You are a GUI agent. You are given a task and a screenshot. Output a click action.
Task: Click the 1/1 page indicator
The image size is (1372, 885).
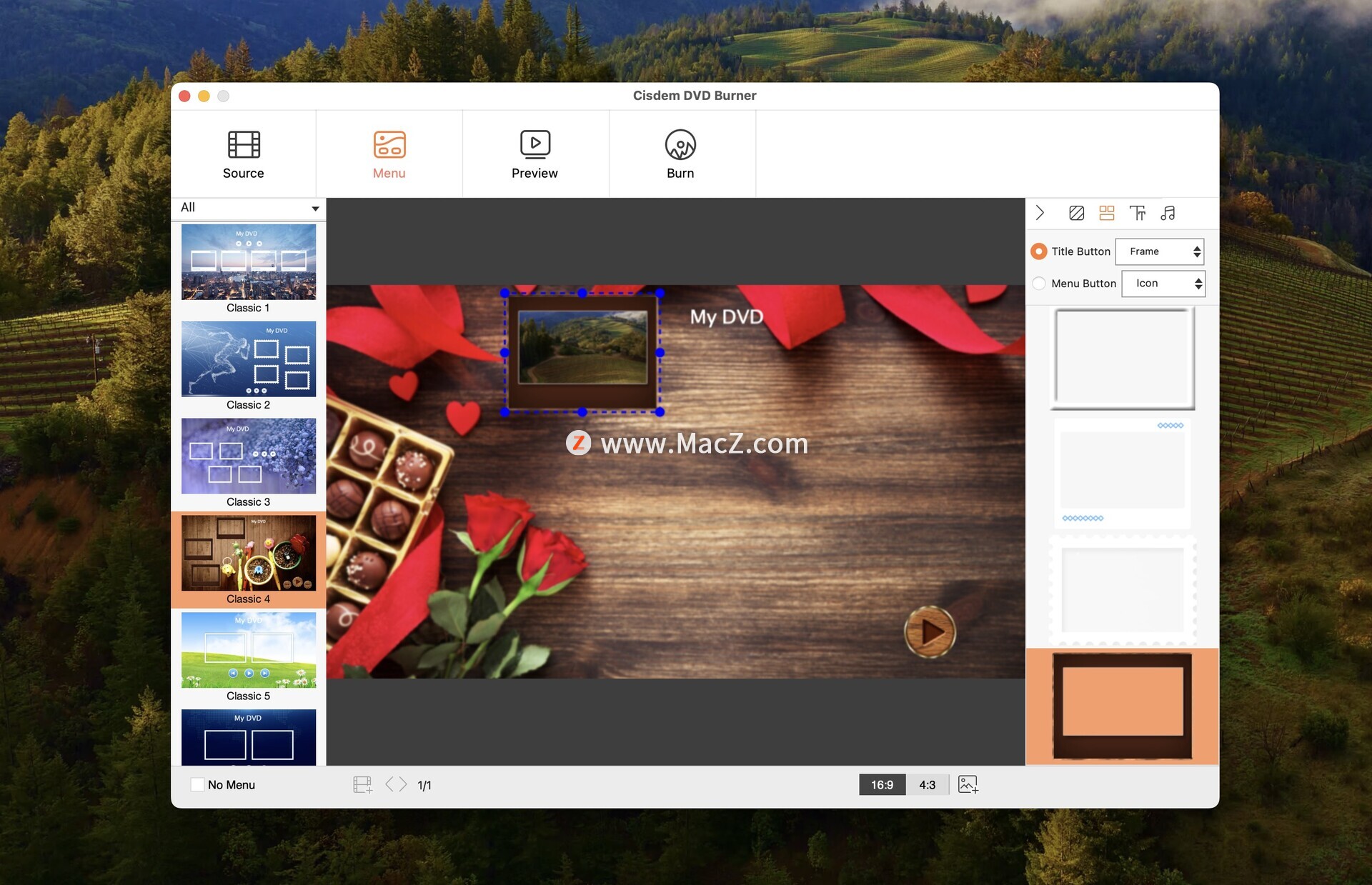(424, 785)
